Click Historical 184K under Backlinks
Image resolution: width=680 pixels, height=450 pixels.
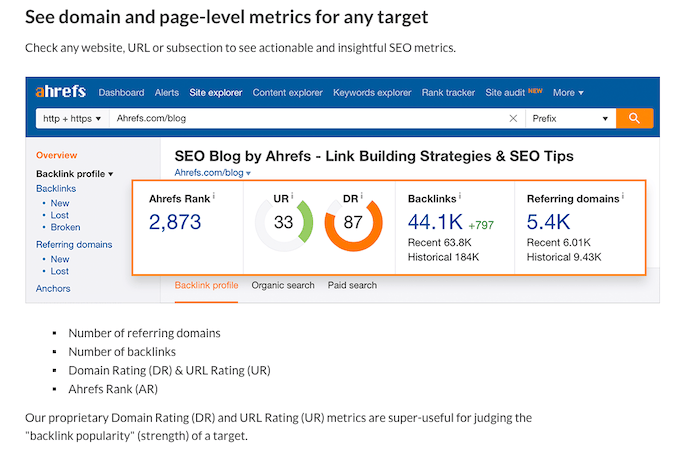coord(443,257)
